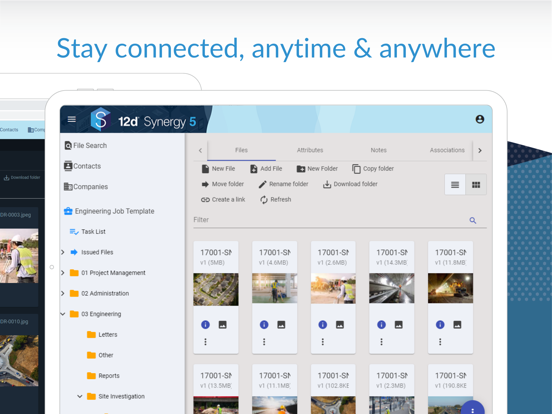Screen dimensions: 552x414
Task: Collapse the 03 Engineering folder
Action: tap(63, 314)
